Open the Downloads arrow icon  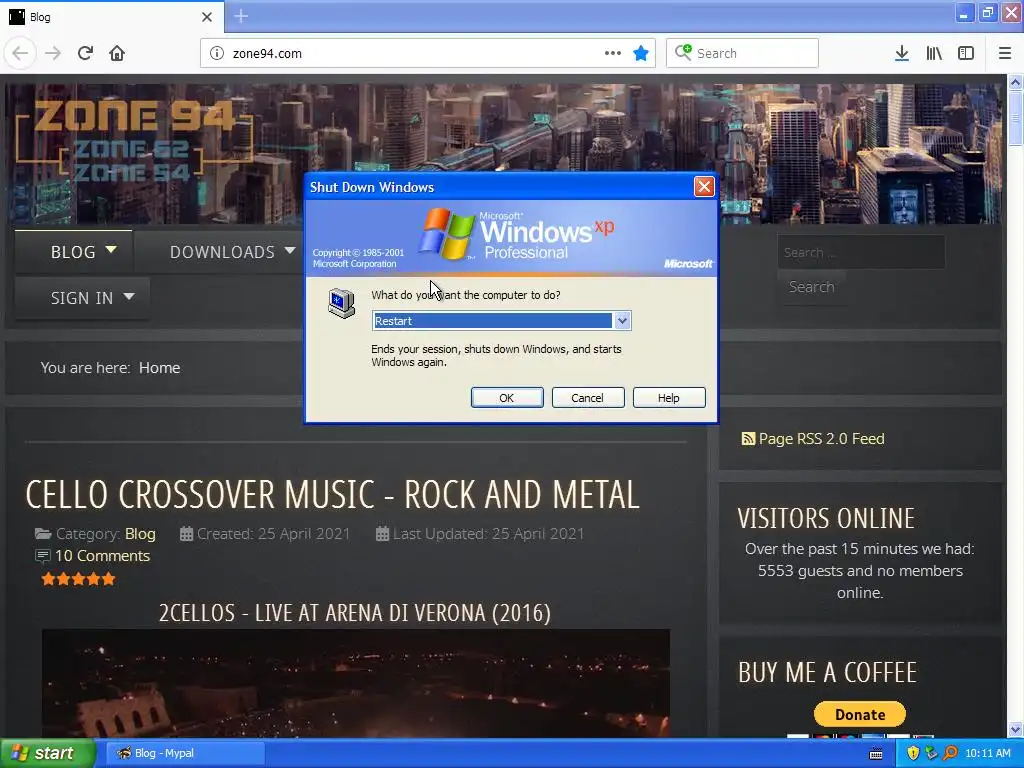(902, 53)
